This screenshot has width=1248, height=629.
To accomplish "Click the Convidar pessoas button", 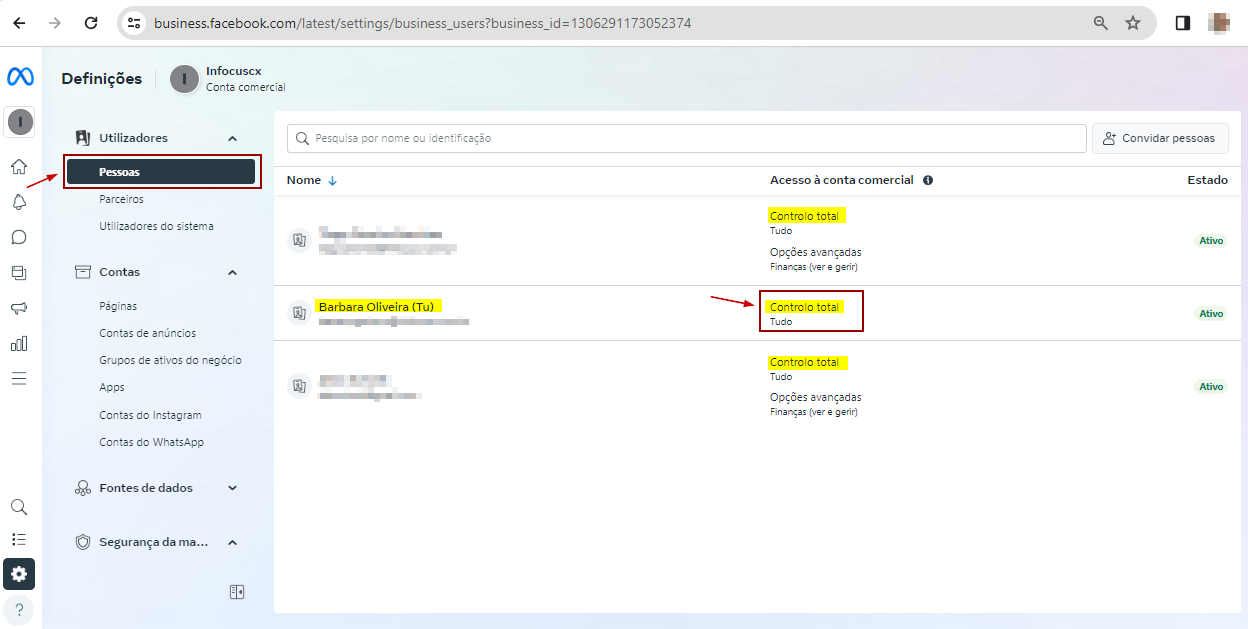I will click(x=1159, y=138).
